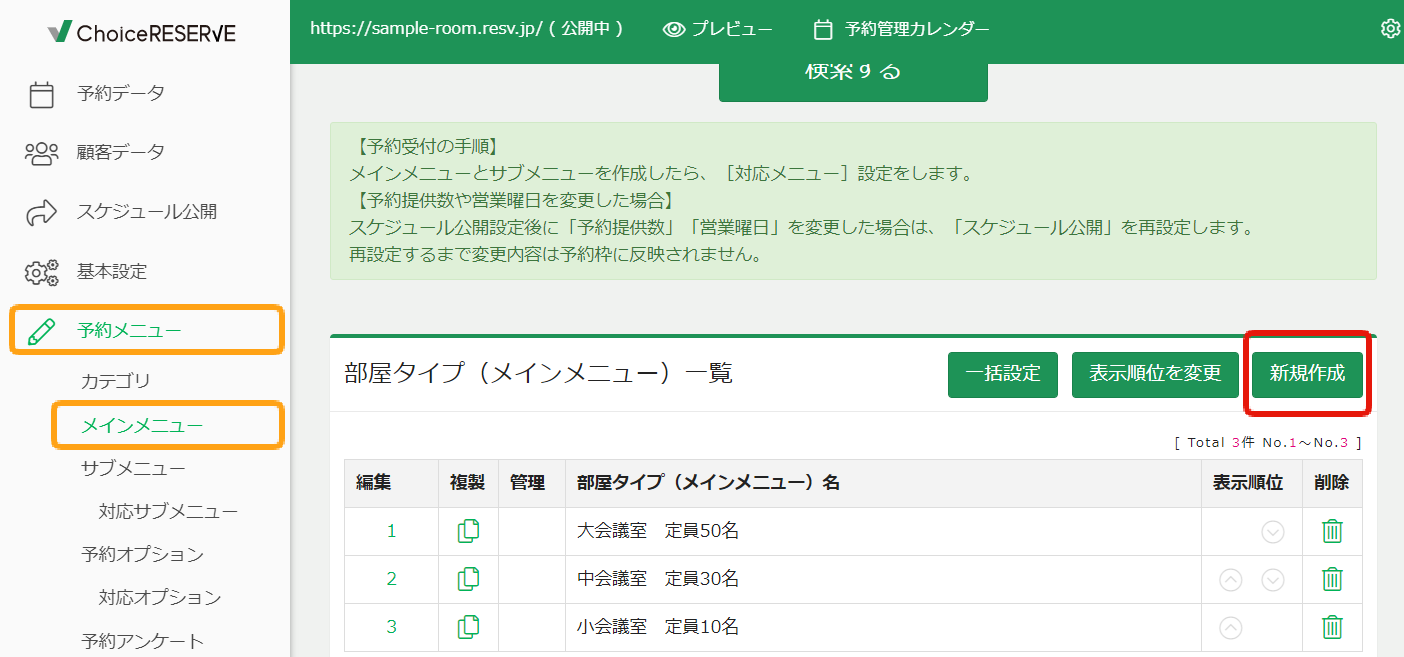Move 大会議室 定員50名 down in order
1404x657 pixels.
coord(1273,532)
